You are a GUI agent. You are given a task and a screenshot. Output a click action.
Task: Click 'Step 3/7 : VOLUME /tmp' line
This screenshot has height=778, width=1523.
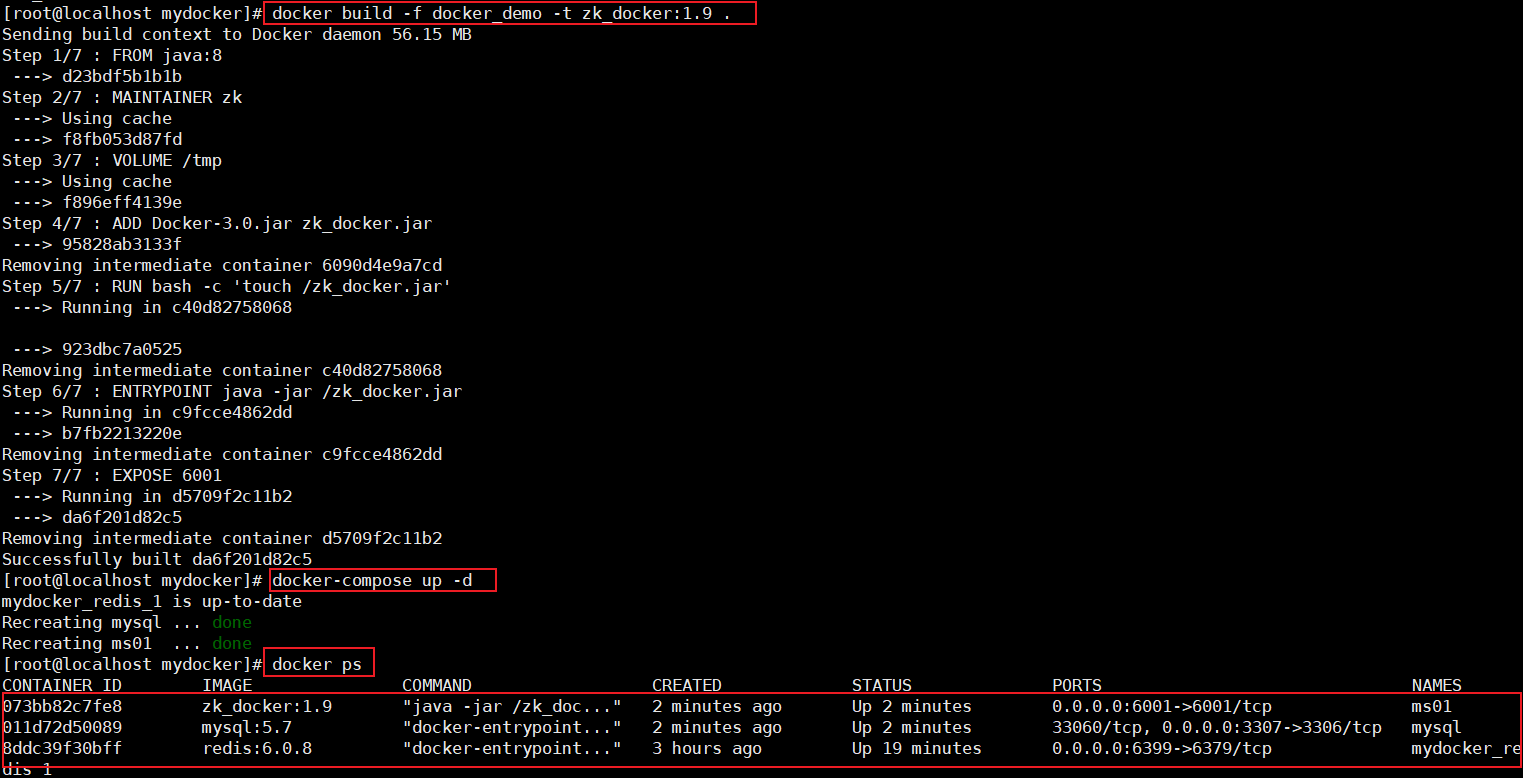(x=112, y=161)
